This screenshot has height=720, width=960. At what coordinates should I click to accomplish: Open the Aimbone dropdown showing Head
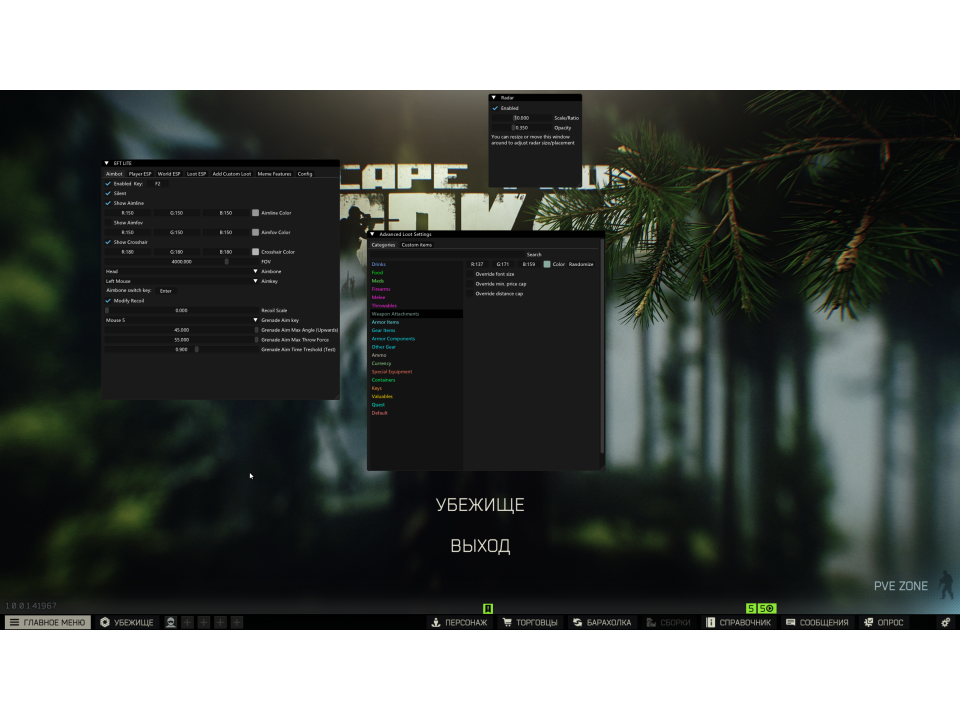tap(182, 271)
